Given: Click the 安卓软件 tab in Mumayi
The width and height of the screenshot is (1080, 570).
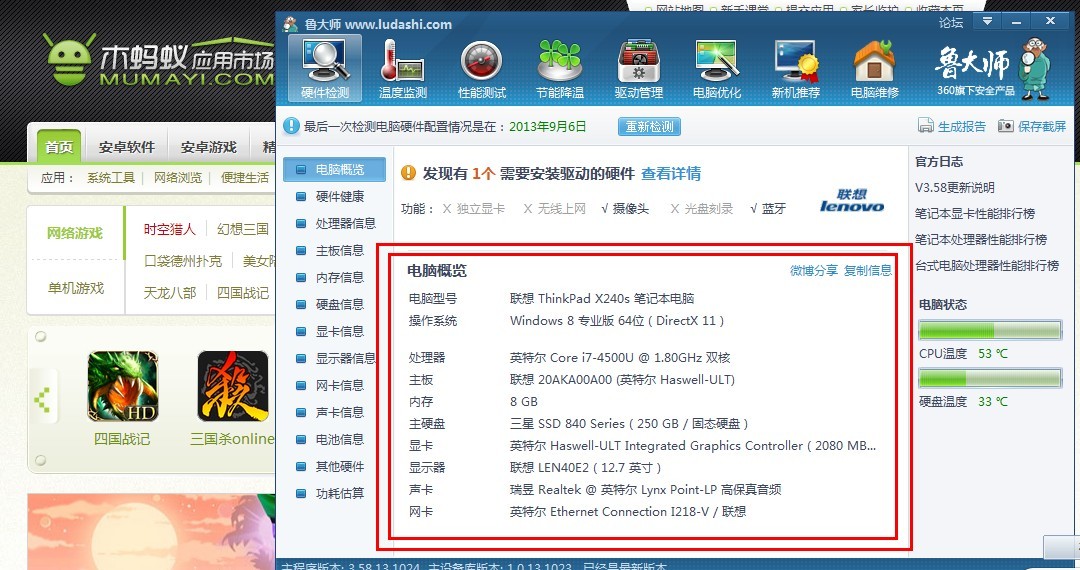Looking at the screenshot, I should point(127,147).
